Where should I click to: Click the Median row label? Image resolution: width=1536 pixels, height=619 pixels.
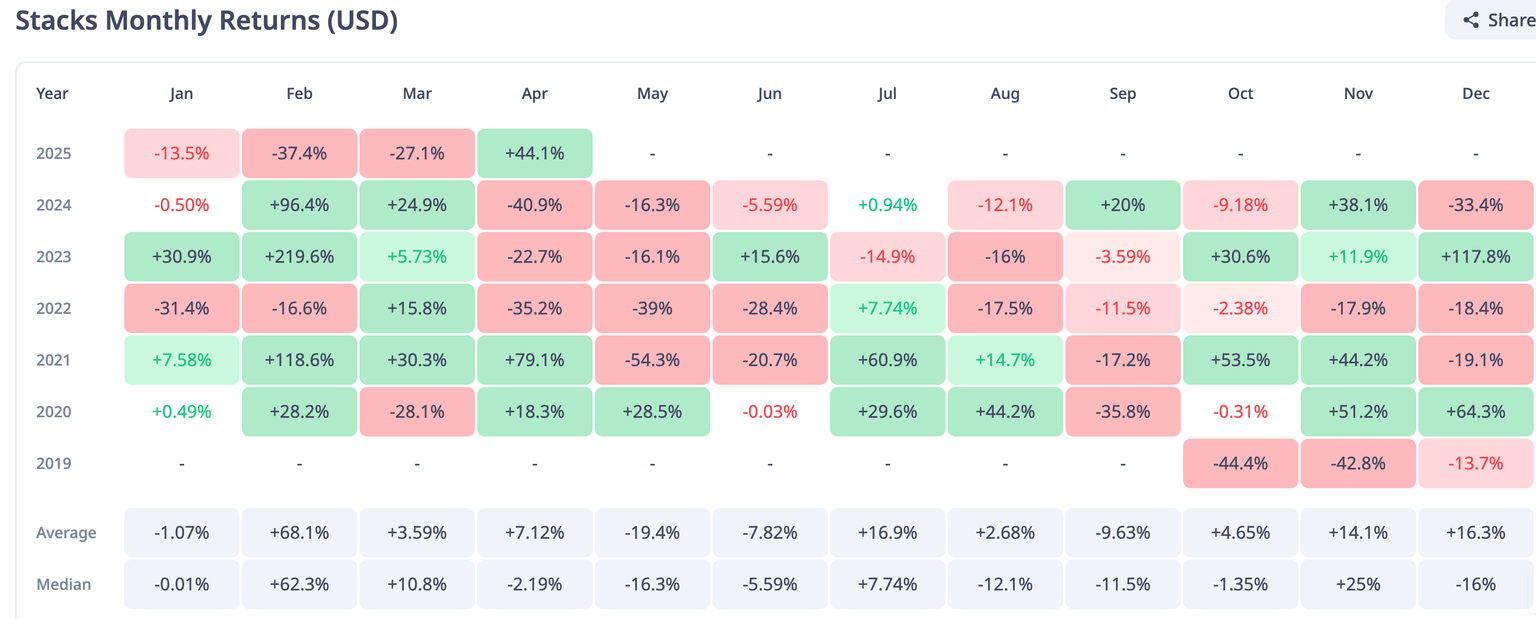click(61, 584)
